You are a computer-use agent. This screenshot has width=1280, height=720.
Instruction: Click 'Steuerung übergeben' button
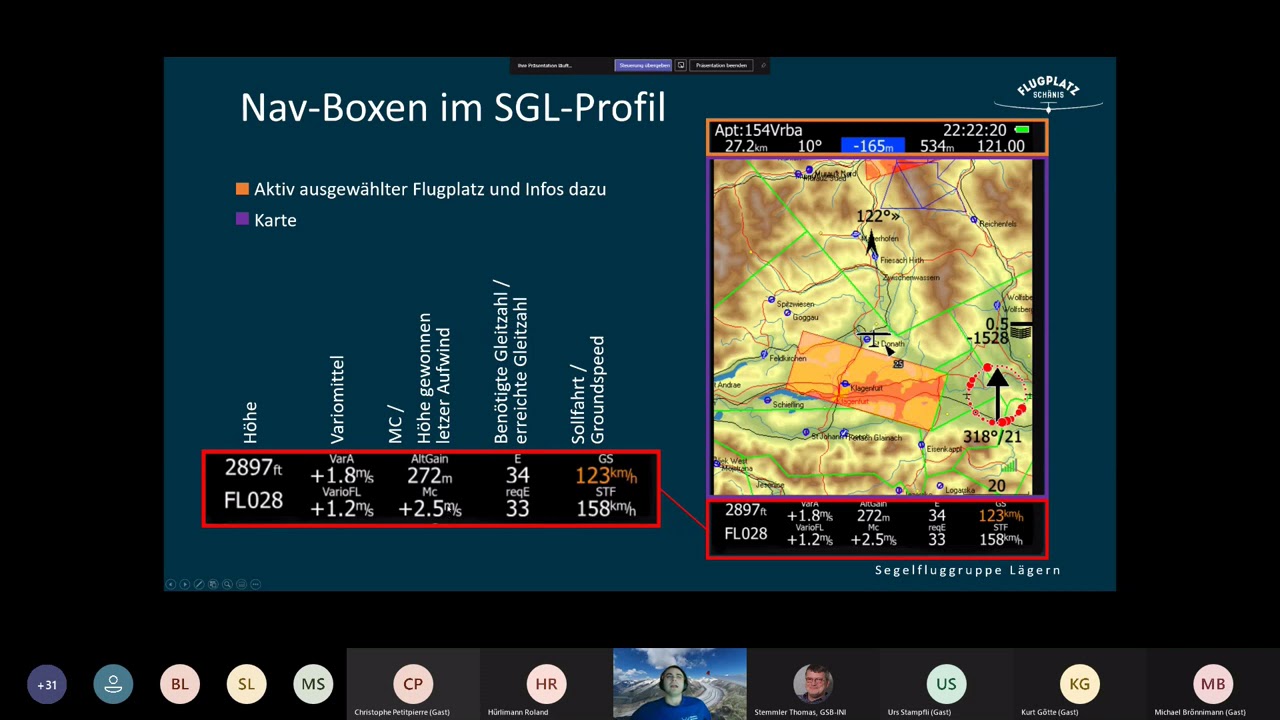(643, 65)
